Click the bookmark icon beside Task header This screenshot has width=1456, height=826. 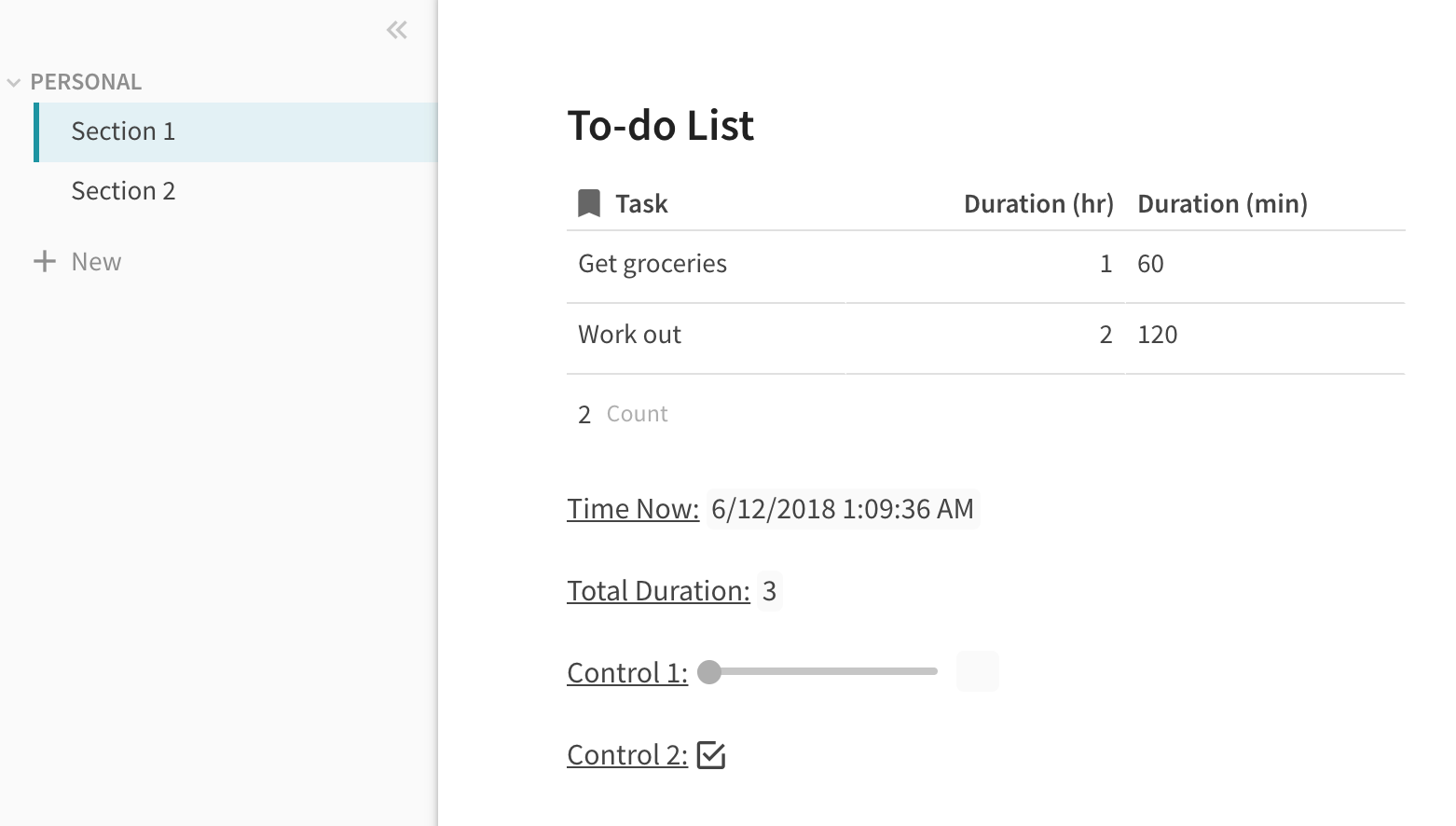(589, 203)
